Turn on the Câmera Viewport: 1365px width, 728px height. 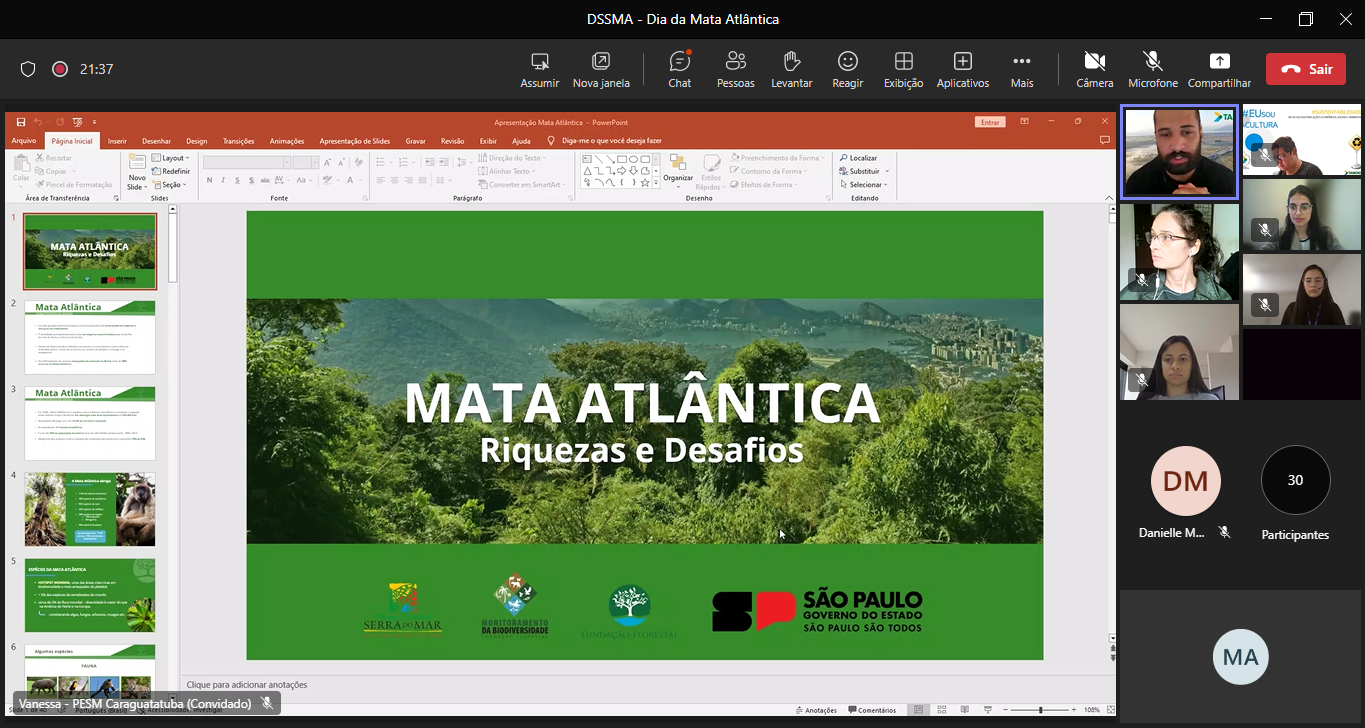(x=1094, y=69)
